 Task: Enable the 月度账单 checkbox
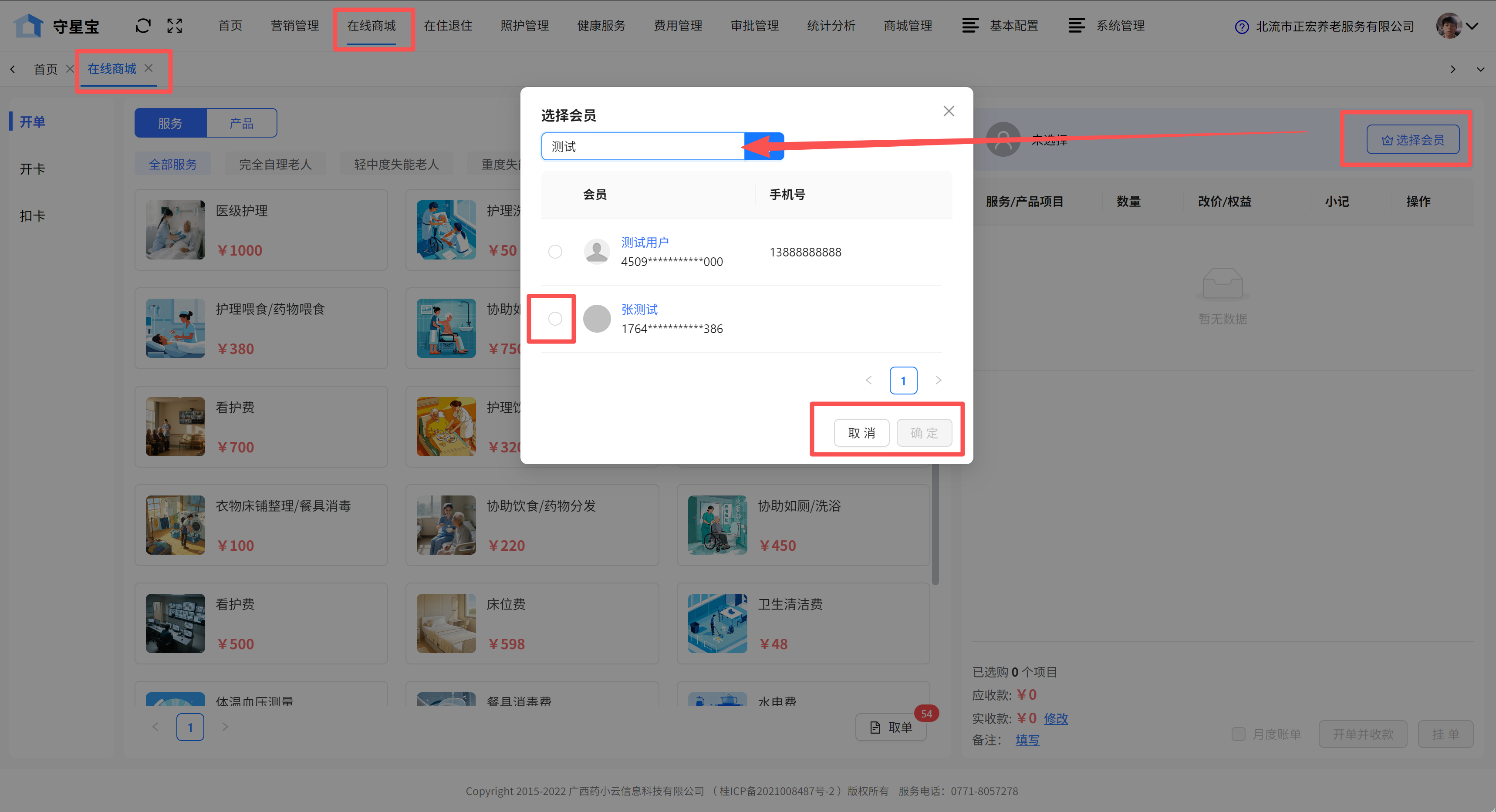[1238, 734]
